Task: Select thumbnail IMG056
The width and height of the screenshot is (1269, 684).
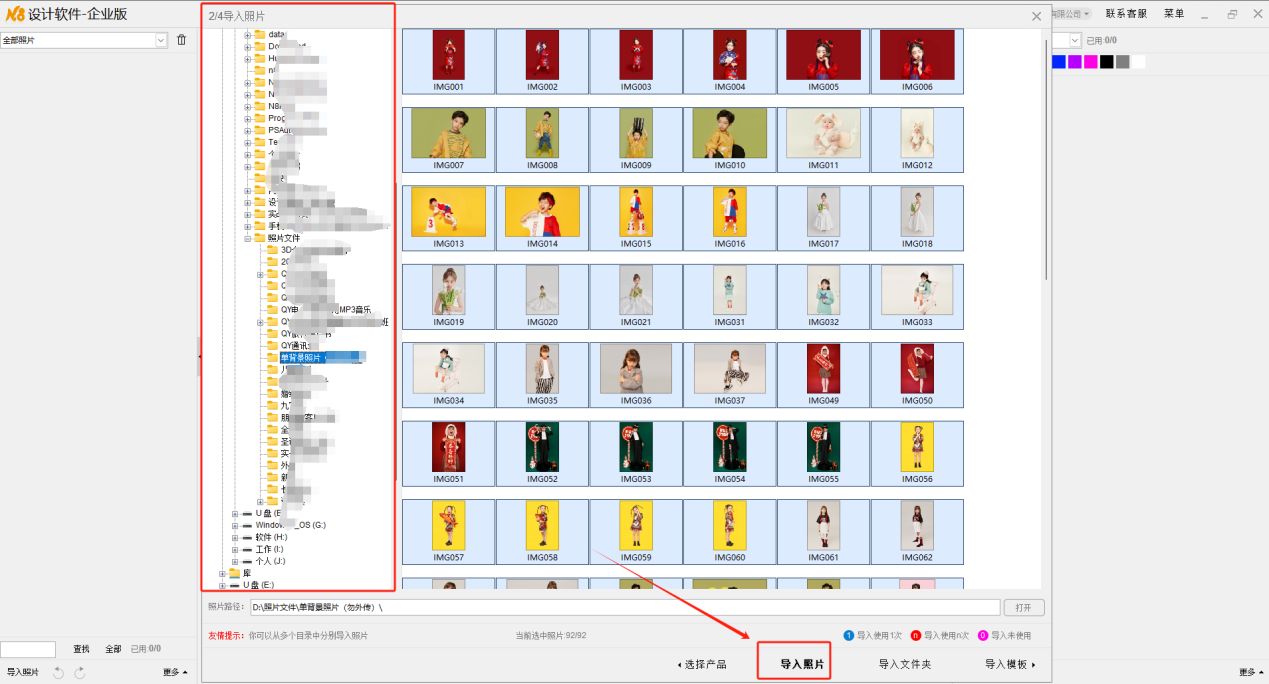Action: pyautogui.click(x=917, y=452)
